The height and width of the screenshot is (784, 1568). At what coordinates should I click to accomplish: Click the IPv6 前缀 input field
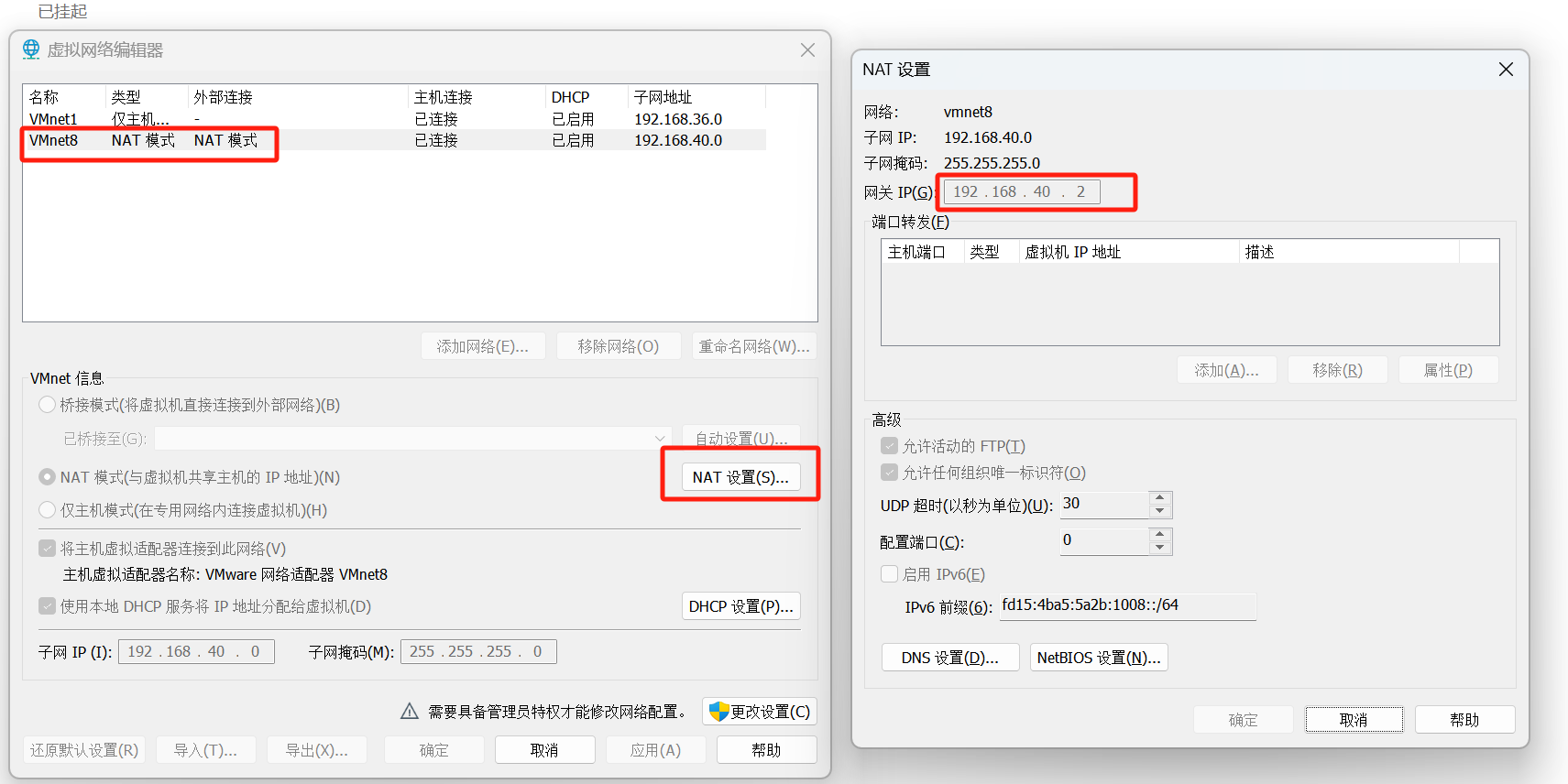point(1127,605)
